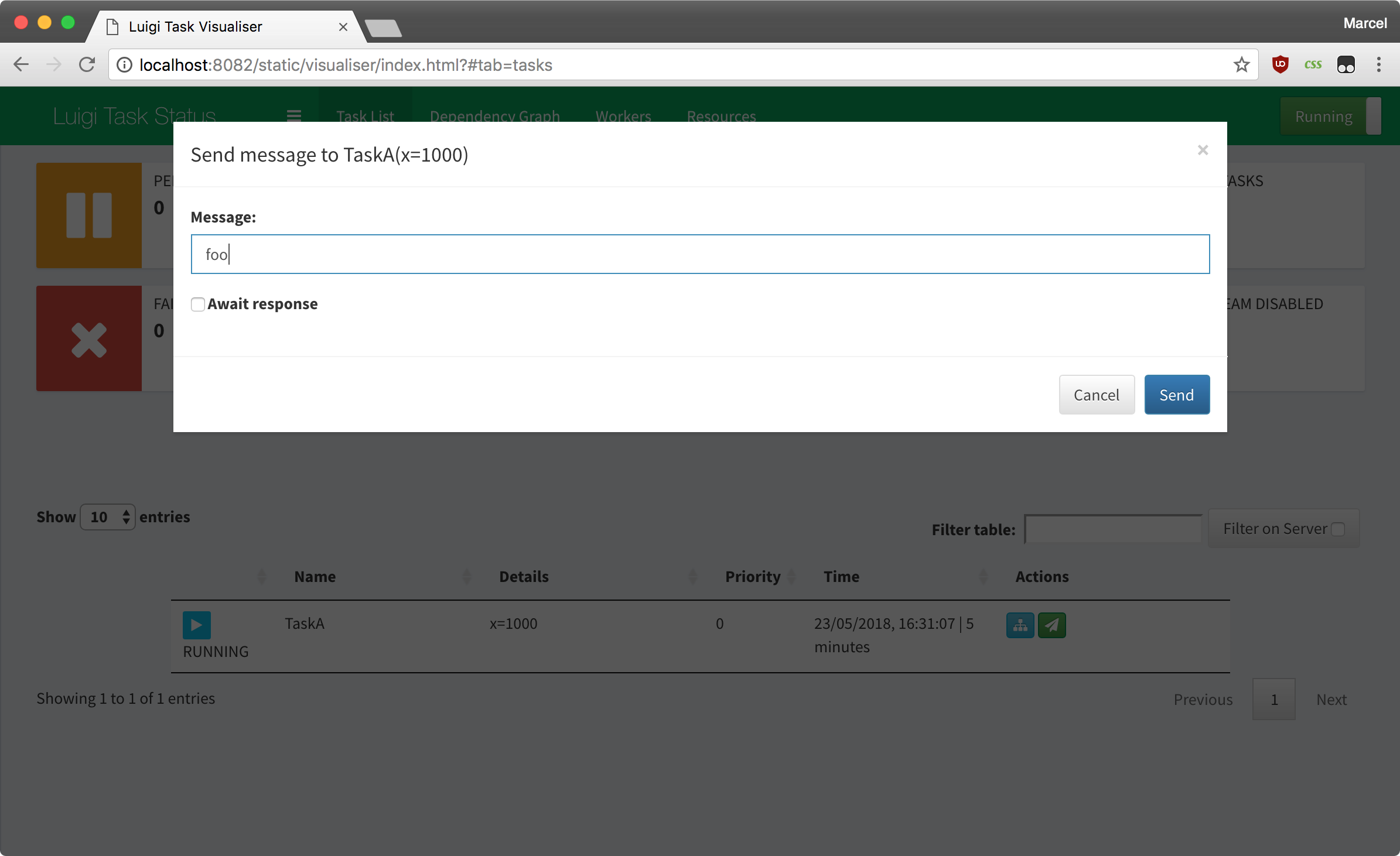Click the browser back arrow

point(21,64)
